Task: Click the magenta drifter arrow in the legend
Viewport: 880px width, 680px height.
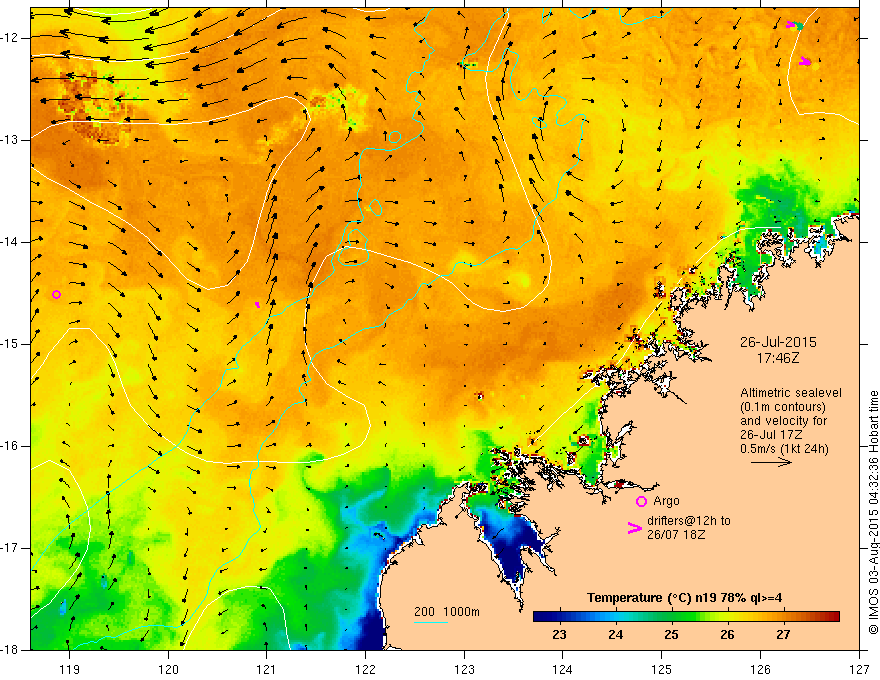Action: (634, 527)
